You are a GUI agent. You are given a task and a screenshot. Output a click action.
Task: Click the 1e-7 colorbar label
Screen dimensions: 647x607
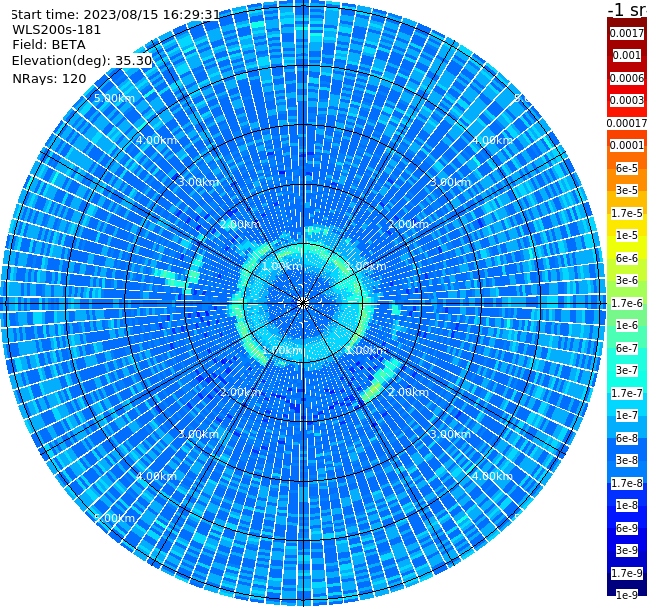[x=627, y=415]
